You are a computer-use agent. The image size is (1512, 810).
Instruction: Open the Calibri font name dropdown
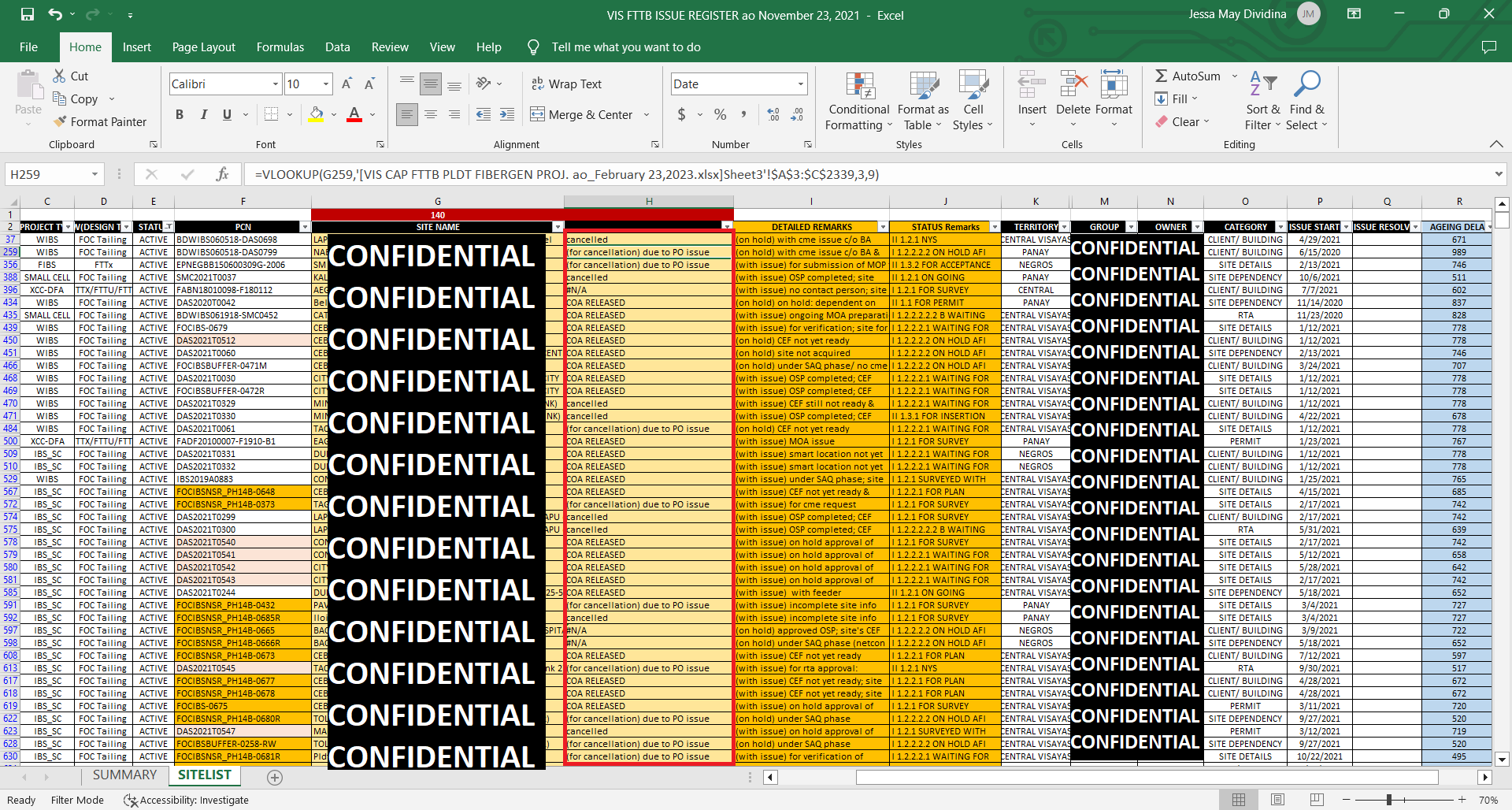pos(276,84)
